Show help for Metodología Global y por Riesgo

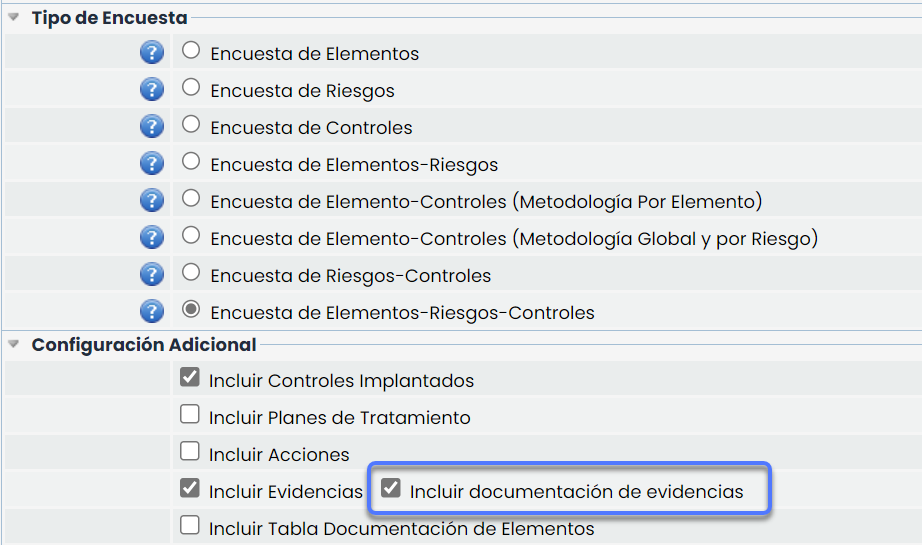click(x=152, y=238)
